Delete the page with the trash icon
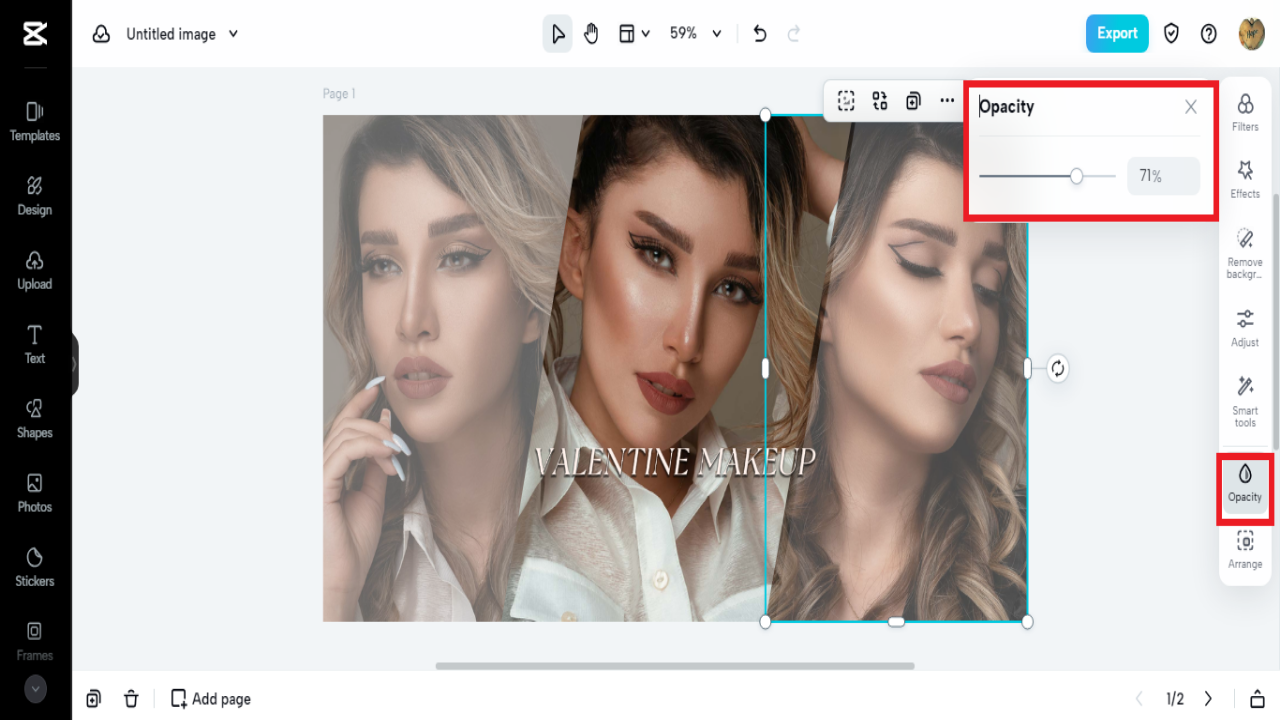This screenshot has height=720, width=1280. (131, 698)
